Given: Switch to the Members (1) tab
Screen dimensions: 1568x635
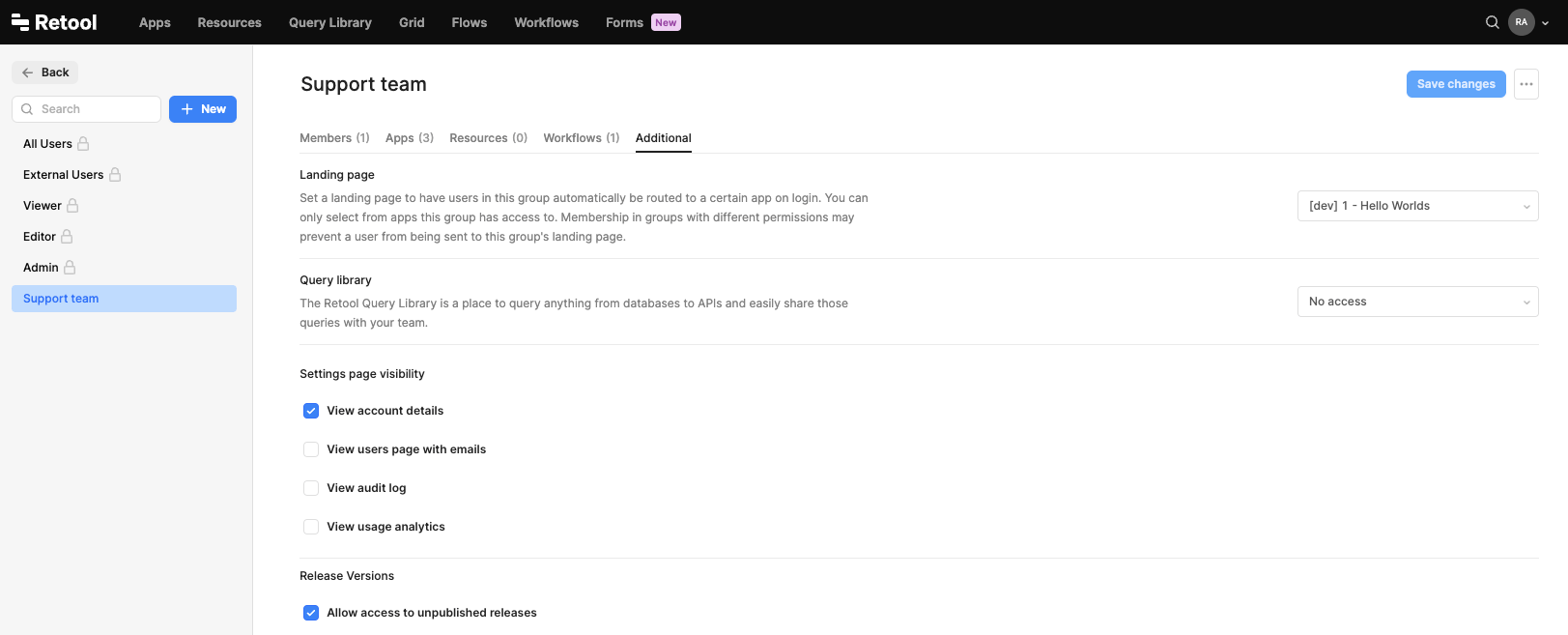Looking at the screenshot, I should click(x=334, y=138).
